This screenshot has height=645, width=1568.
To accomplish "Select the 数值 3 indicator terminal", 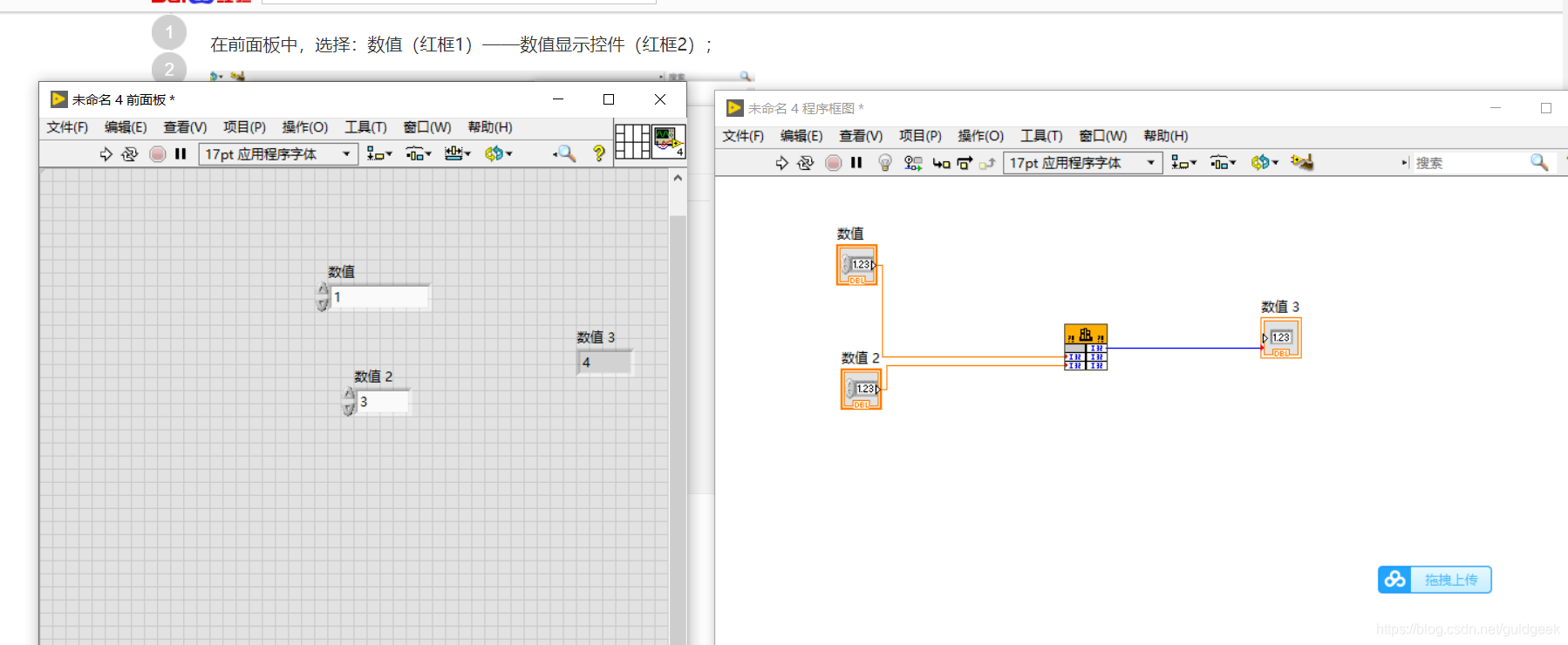I will pos(1281,338).
